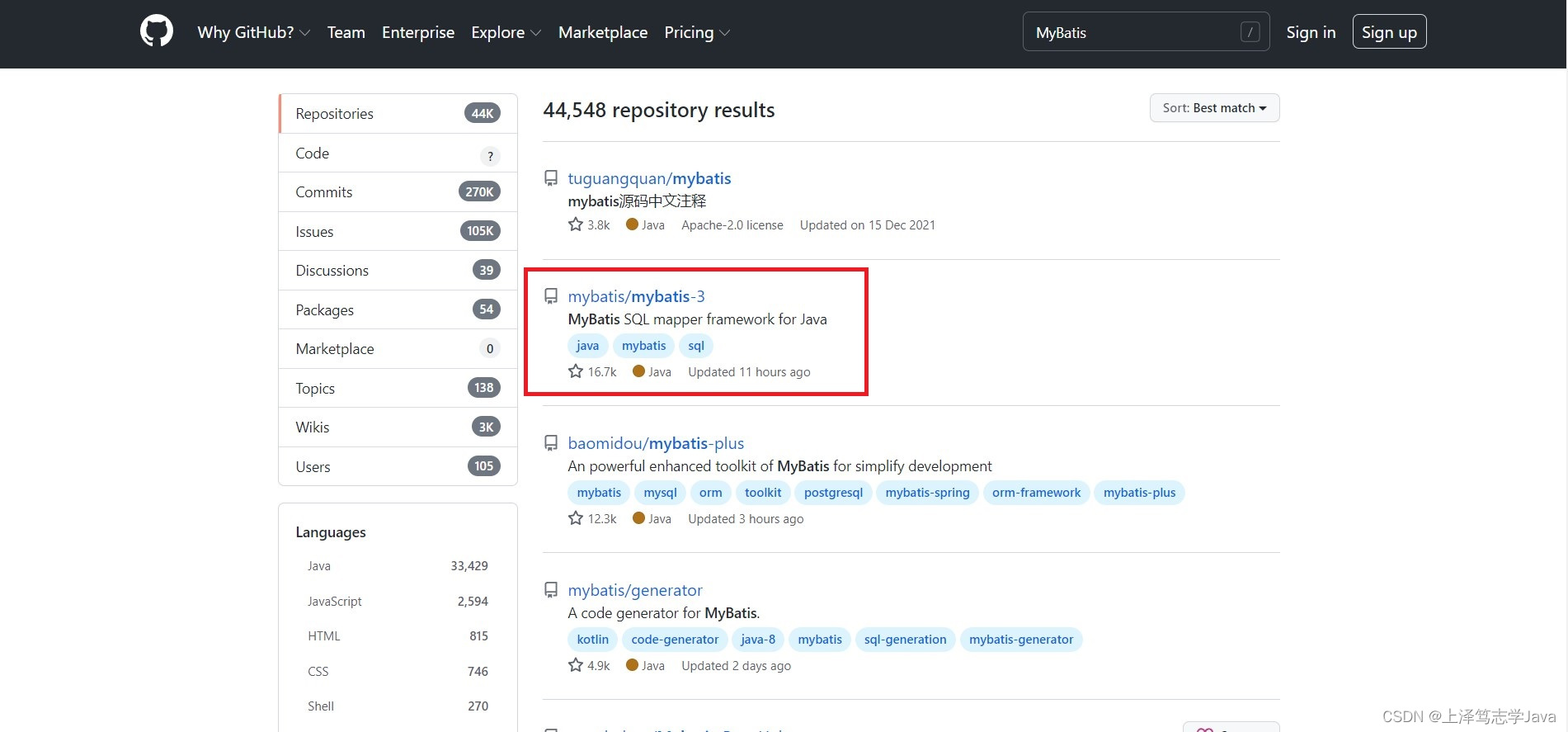Open the Team nav item
The height and width of the screenshot is (732, 1568).
pos(346,32)
